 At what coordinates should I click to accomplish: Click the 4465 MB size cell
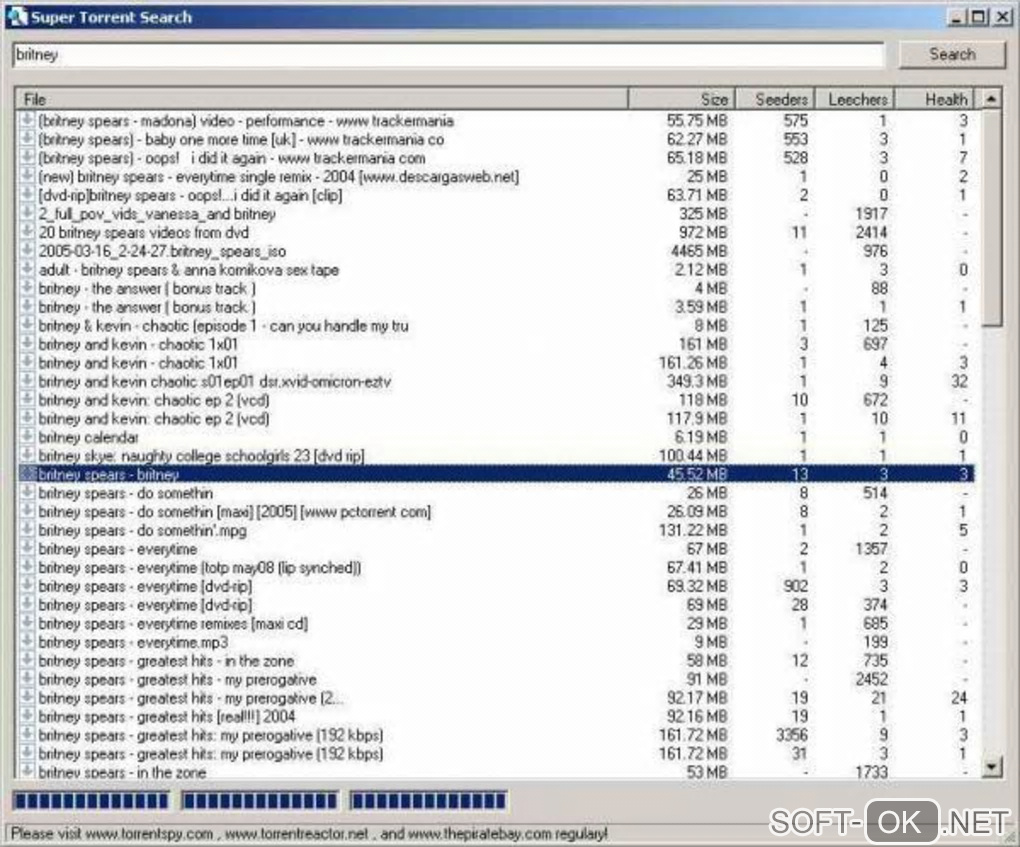click(x=699, y=251)
